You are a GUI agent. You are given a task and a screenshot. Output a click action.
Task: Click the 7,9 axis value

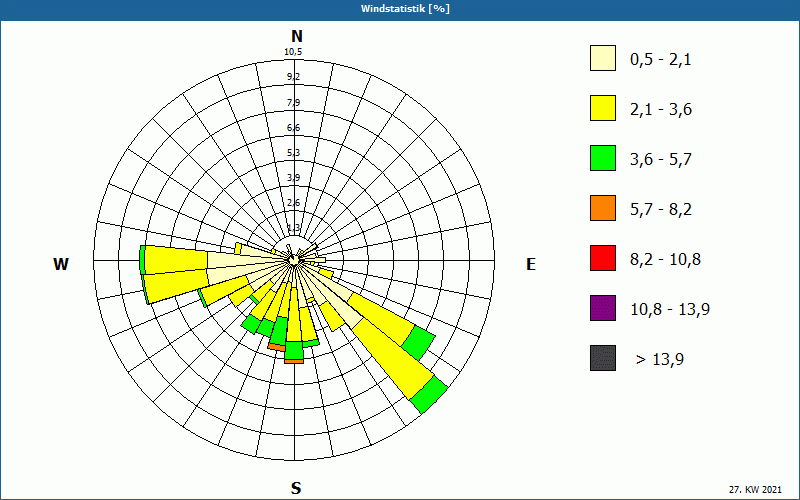293,103
